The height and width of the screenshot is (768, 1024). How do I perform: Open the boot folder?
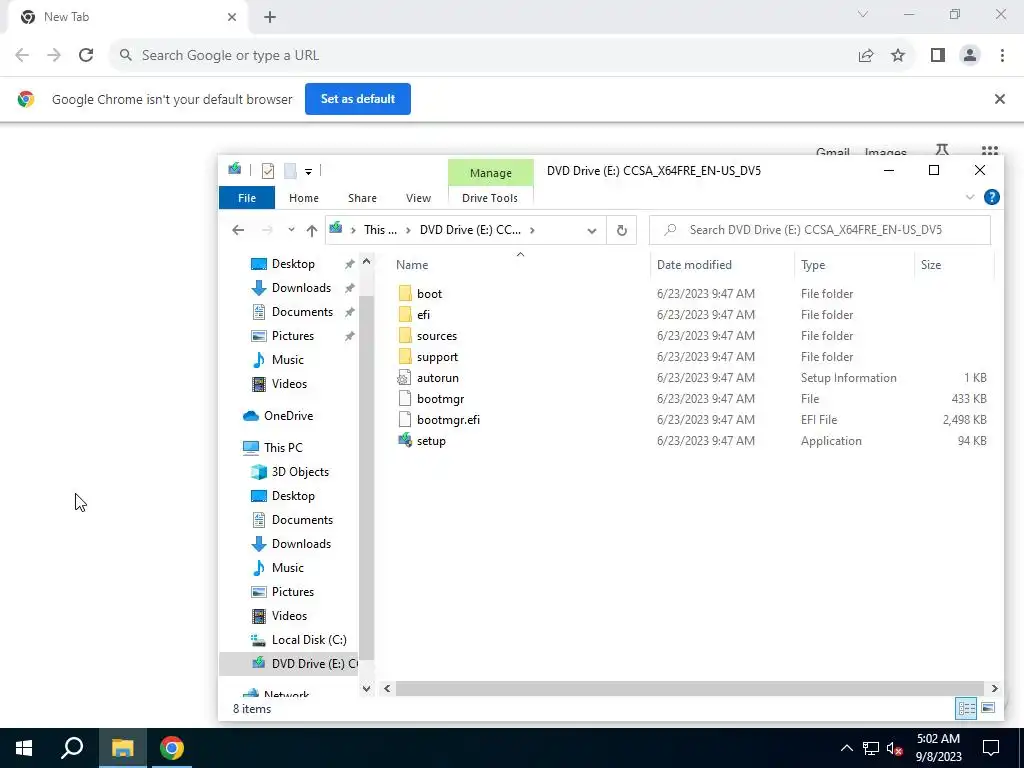coord(429,294)
